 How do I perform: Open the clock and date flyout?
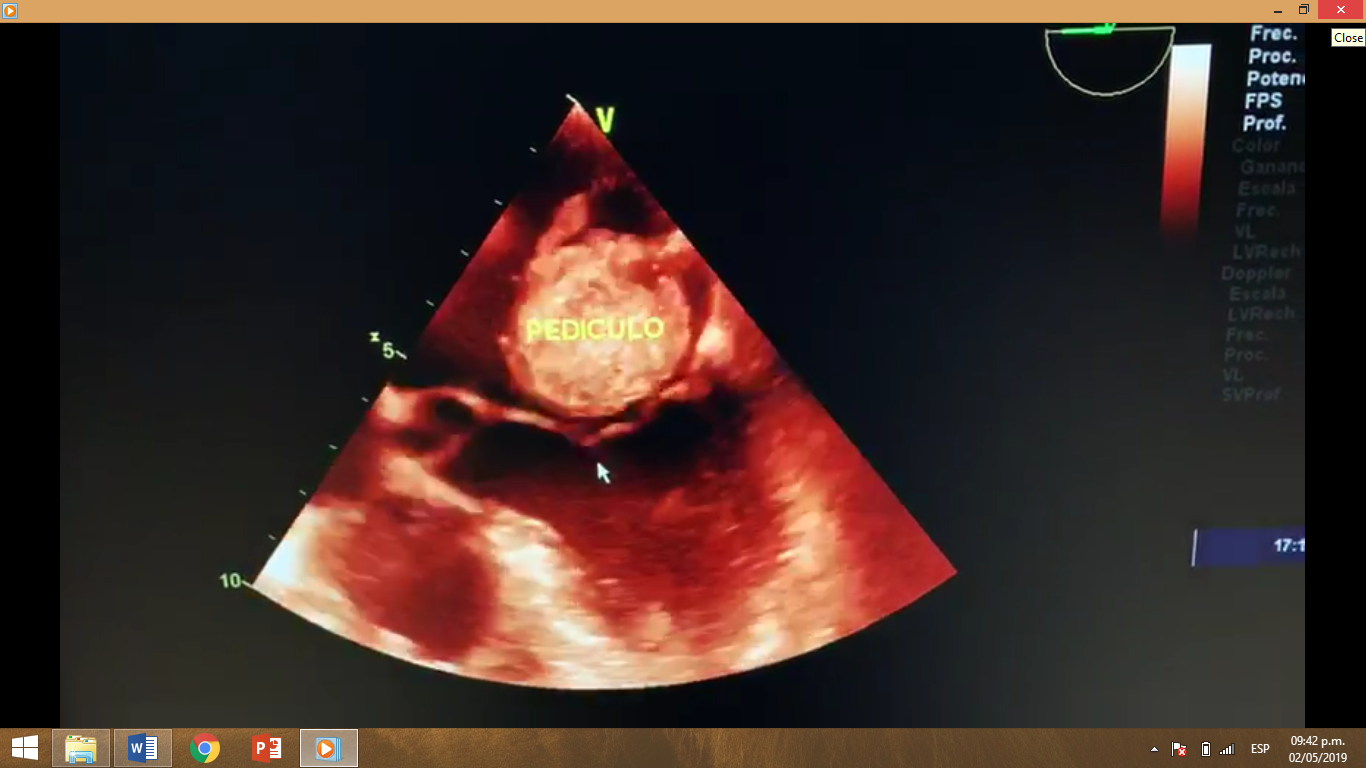pos(1317,749)
